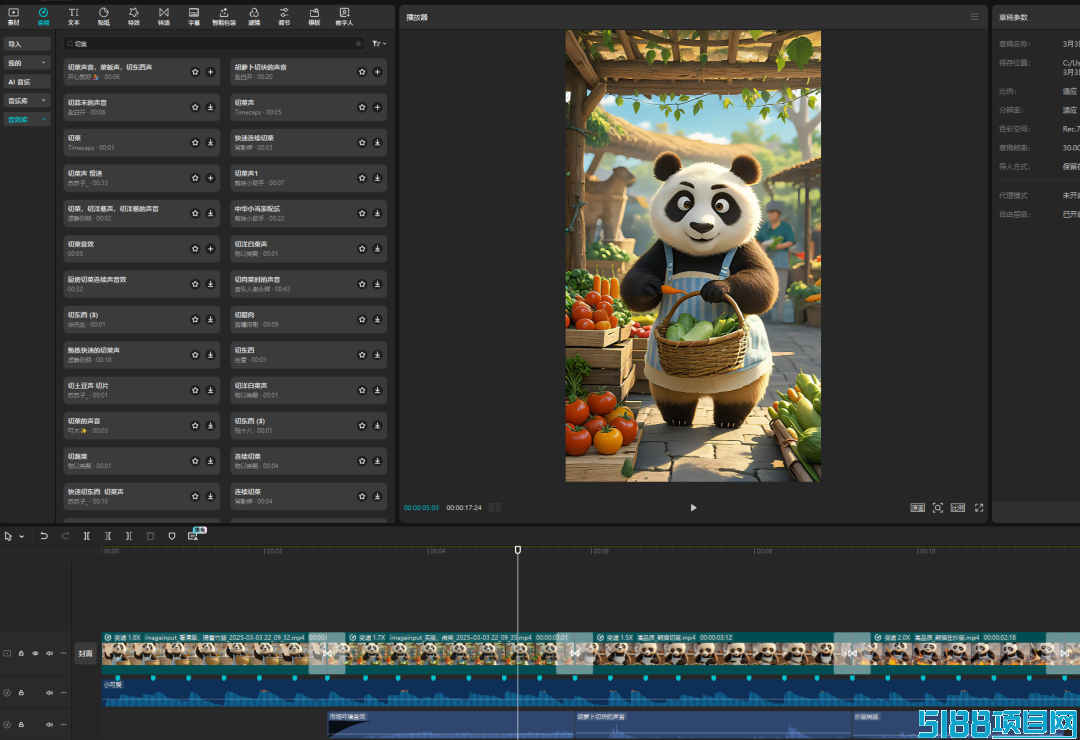Download the 切蒜末的声音 sound
Image resolution: width=1080 pixels, height=740 pixels.
click(x=211, y=107)
